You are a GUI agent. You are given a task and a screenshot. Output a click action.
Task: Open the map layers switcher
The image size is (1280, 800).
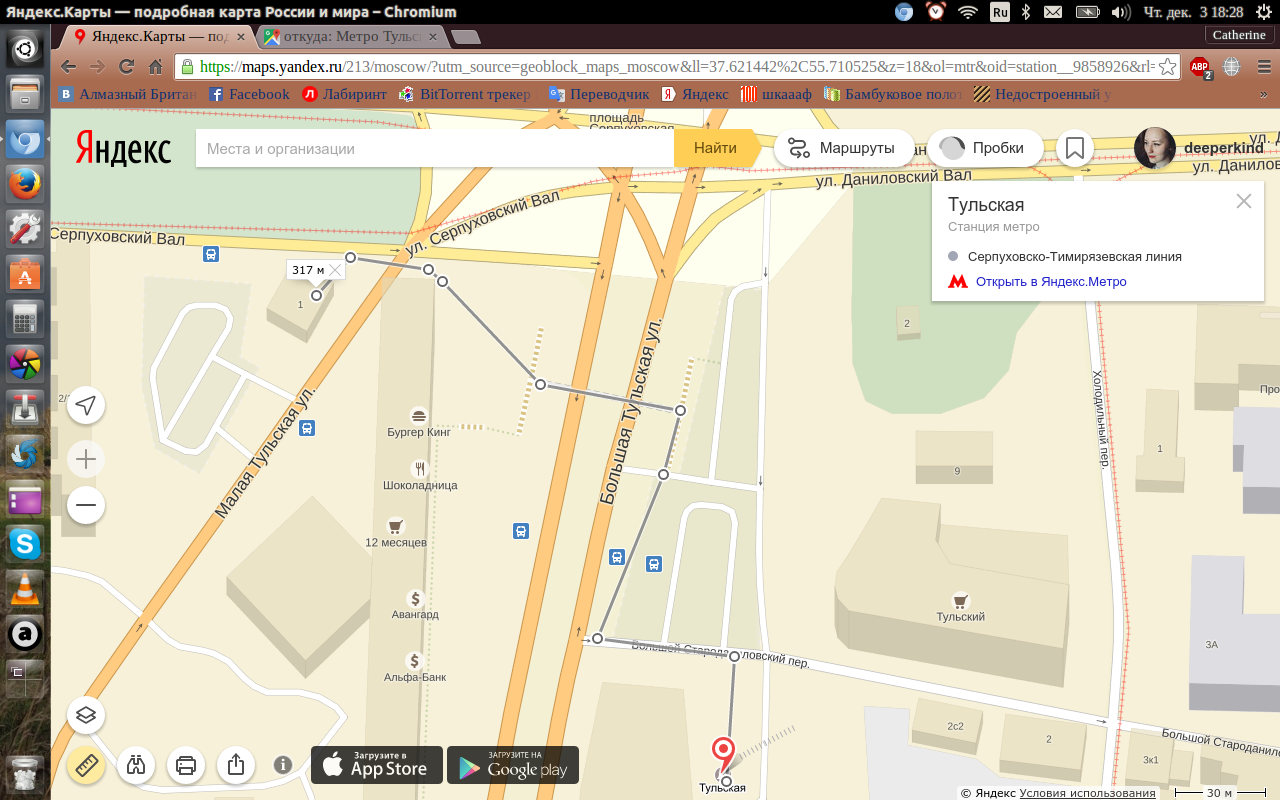tap(86, 715)
